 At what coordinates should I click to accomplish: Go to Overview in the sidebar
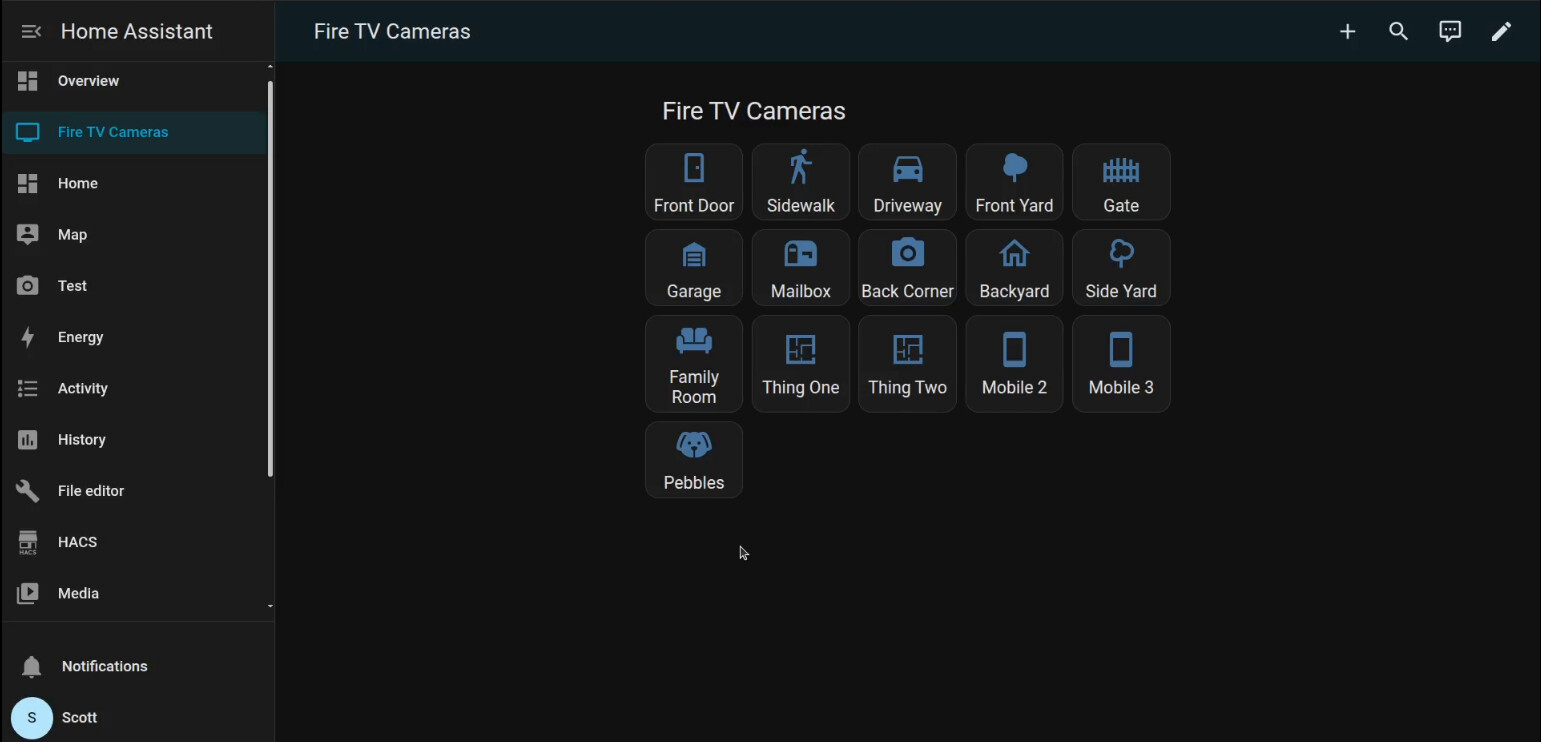(88, 81)
